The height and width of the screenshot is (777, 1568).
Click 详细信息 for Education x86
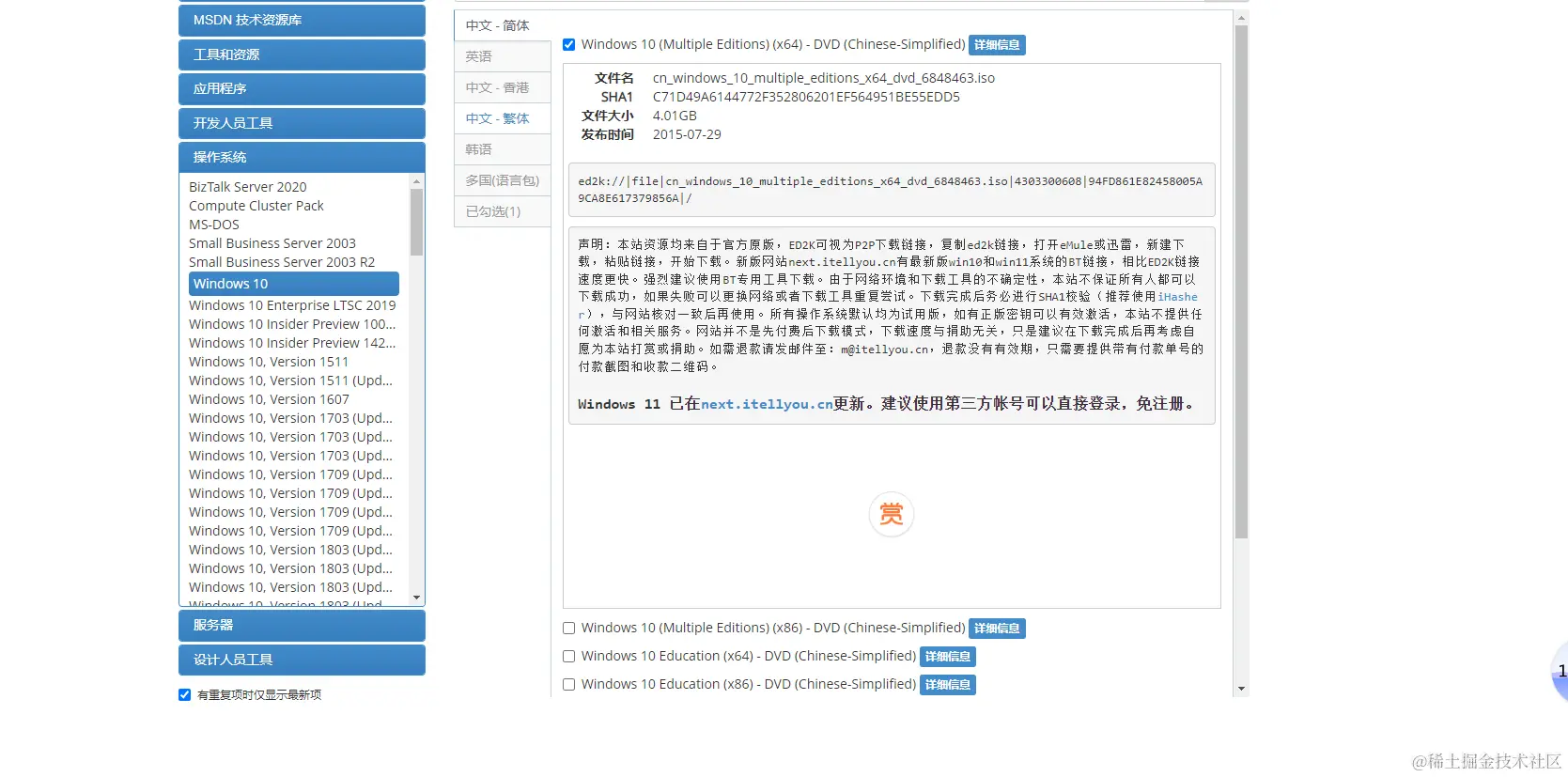tap(948, 685)
